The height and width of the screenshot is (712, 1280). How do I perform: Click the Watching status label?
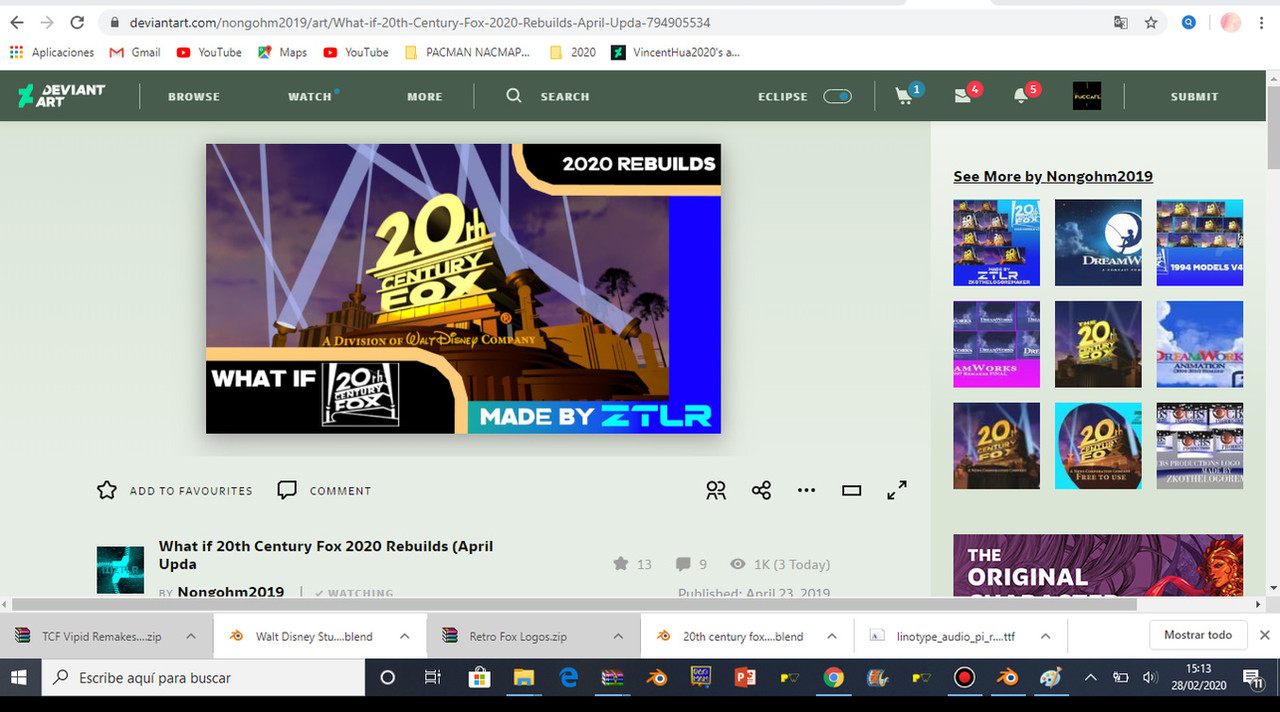pyautogui.click(x=354, y=593)
